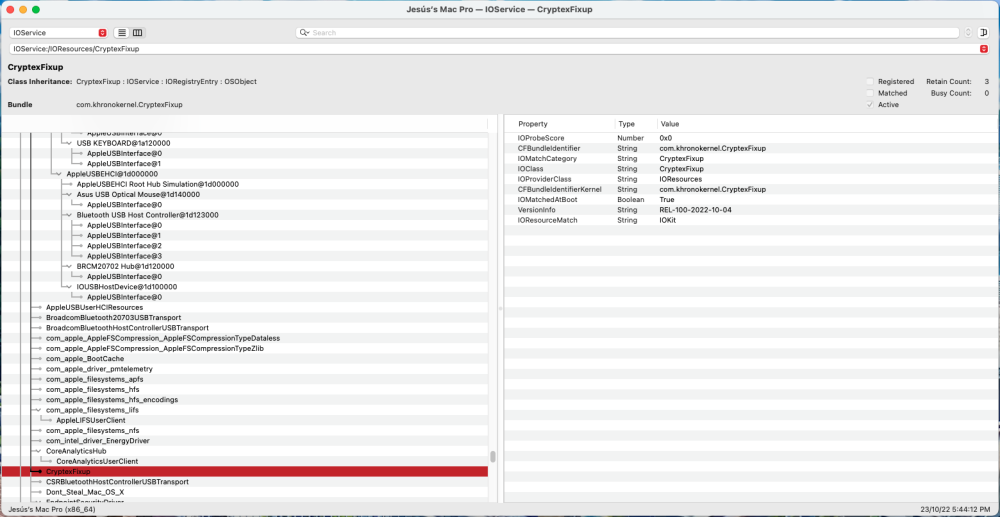This screenshot has width=1000, height=517.
Task: Click the tree pane vertical scrollbar
Action: 492,456
